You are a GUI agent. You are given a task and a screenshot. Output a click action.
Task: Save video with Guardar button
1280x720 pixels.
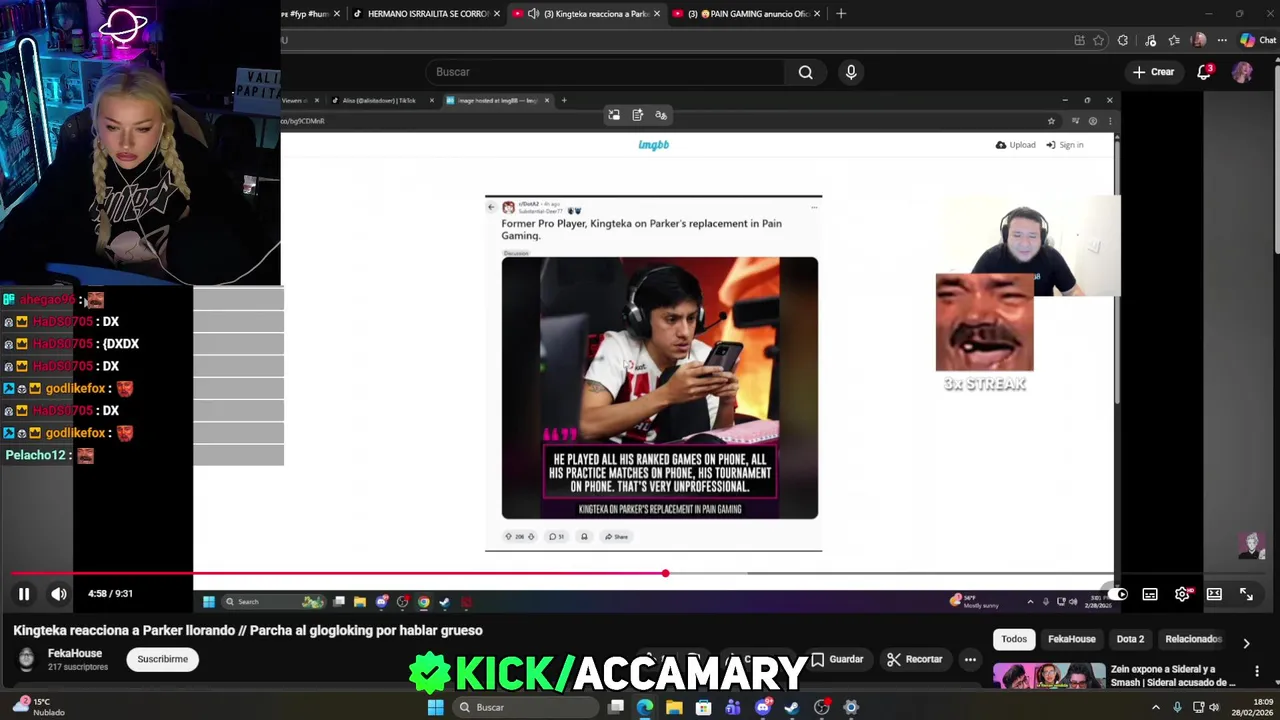tap(837, 660)
